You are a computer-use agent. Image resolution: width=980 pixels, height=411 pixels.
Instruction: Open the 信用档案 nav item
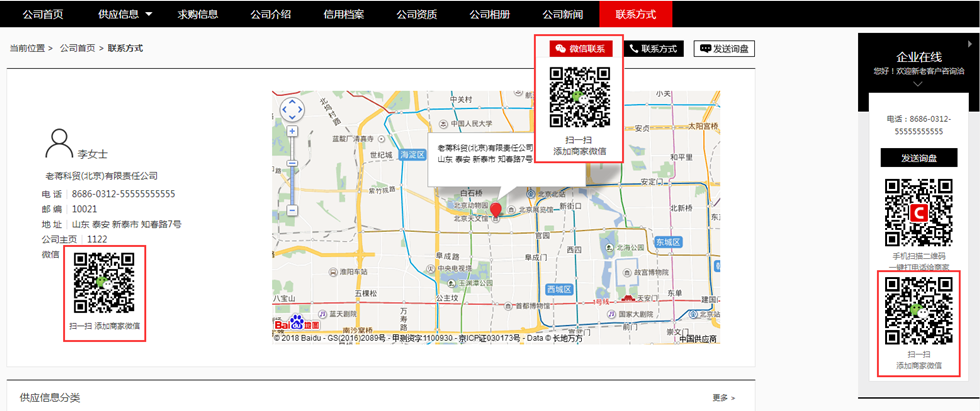tap(343, 14)
